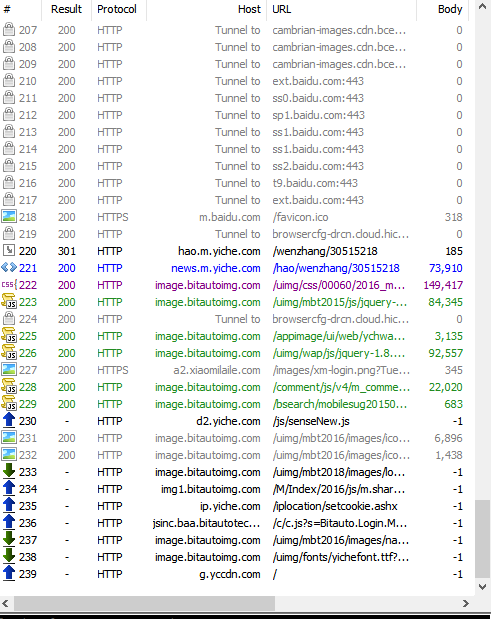Select body size 149,417 cell

[x=443, y=285]
